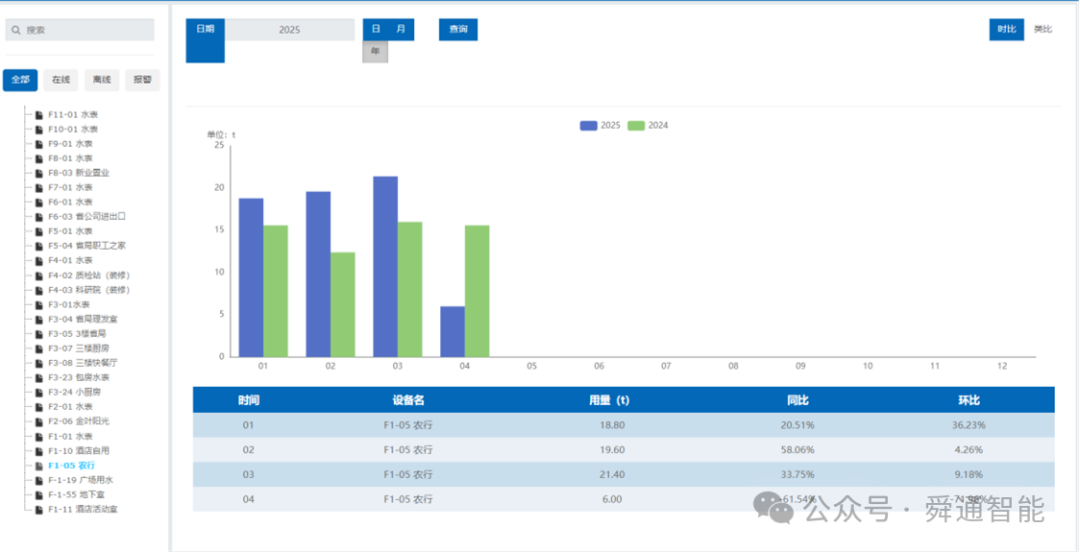This screenshot has width=1080, height=552.
Task: Click the file icon of F11-01 水表
Action: click(39, 114)
